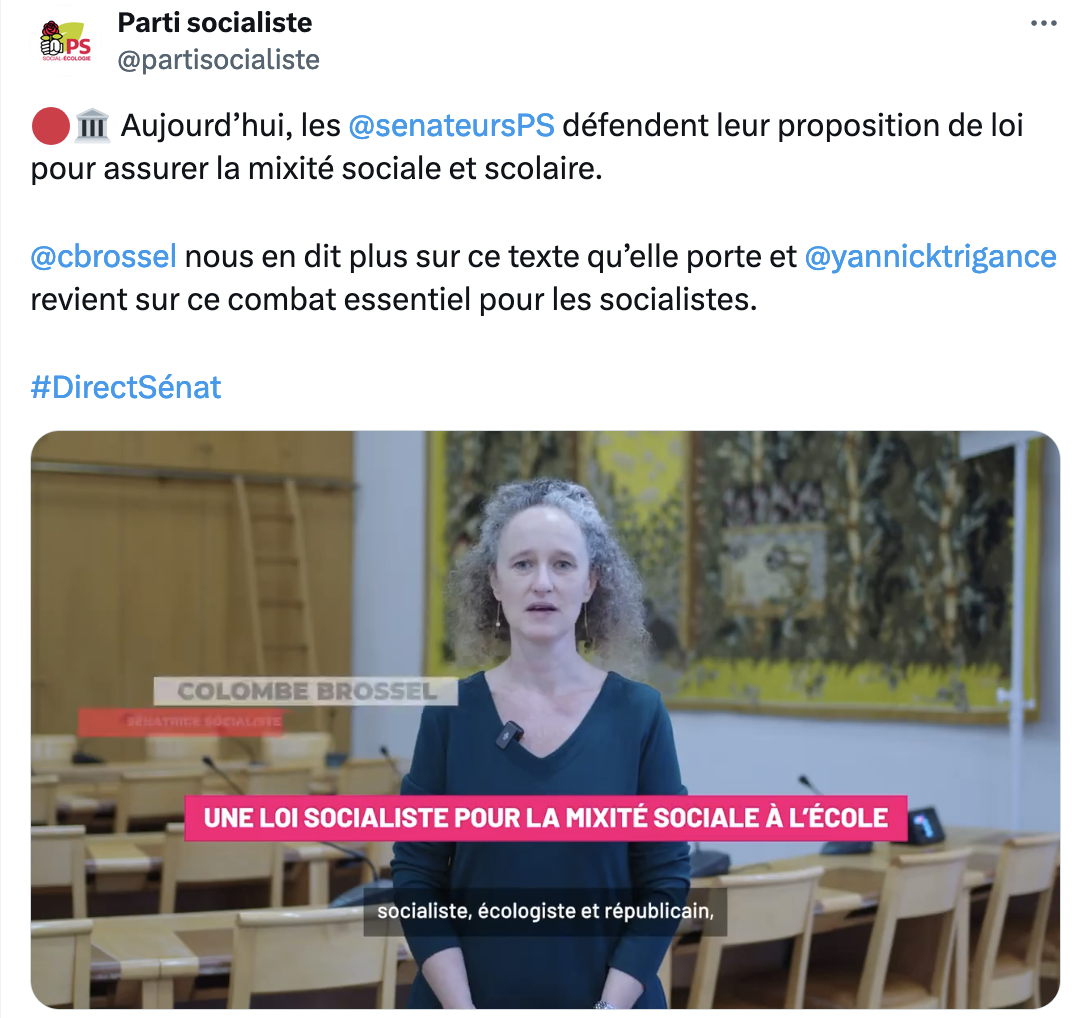
Task: Click the subtitle text 'socialiste, écologiste et républicain'
Action: pyautogui.click(x=546, y=912)
